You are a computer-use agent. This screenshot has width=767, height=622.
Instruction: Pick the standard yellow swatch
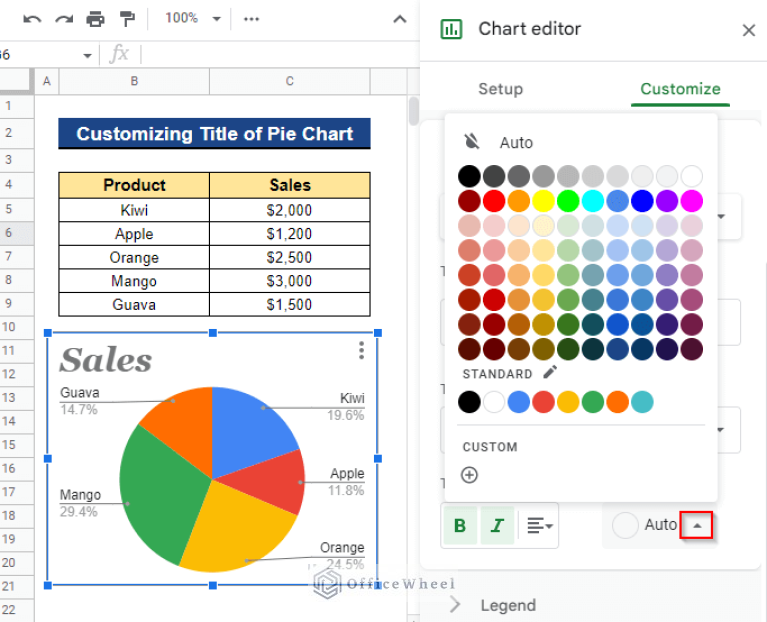[x=568, y=402]
